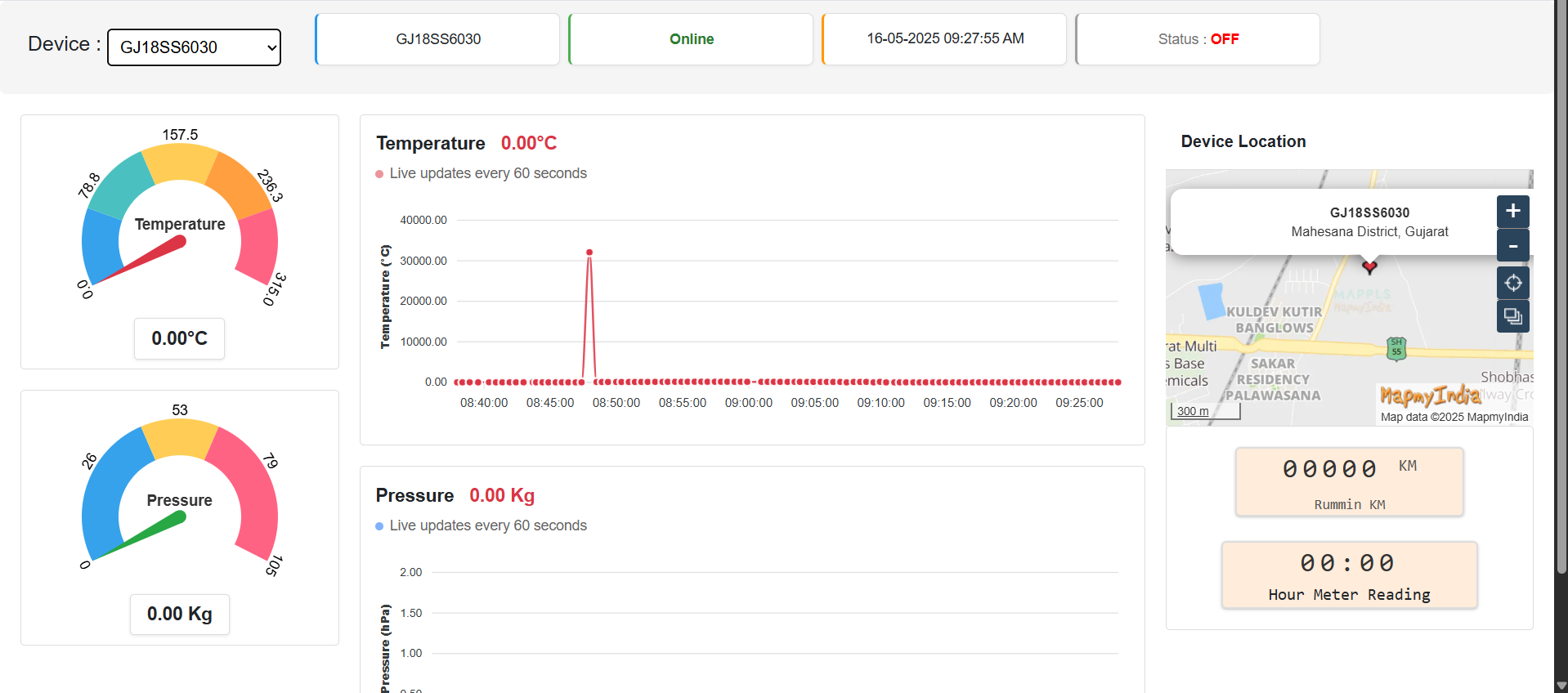Click the pressure Live updates legend dot

(379, 526)
